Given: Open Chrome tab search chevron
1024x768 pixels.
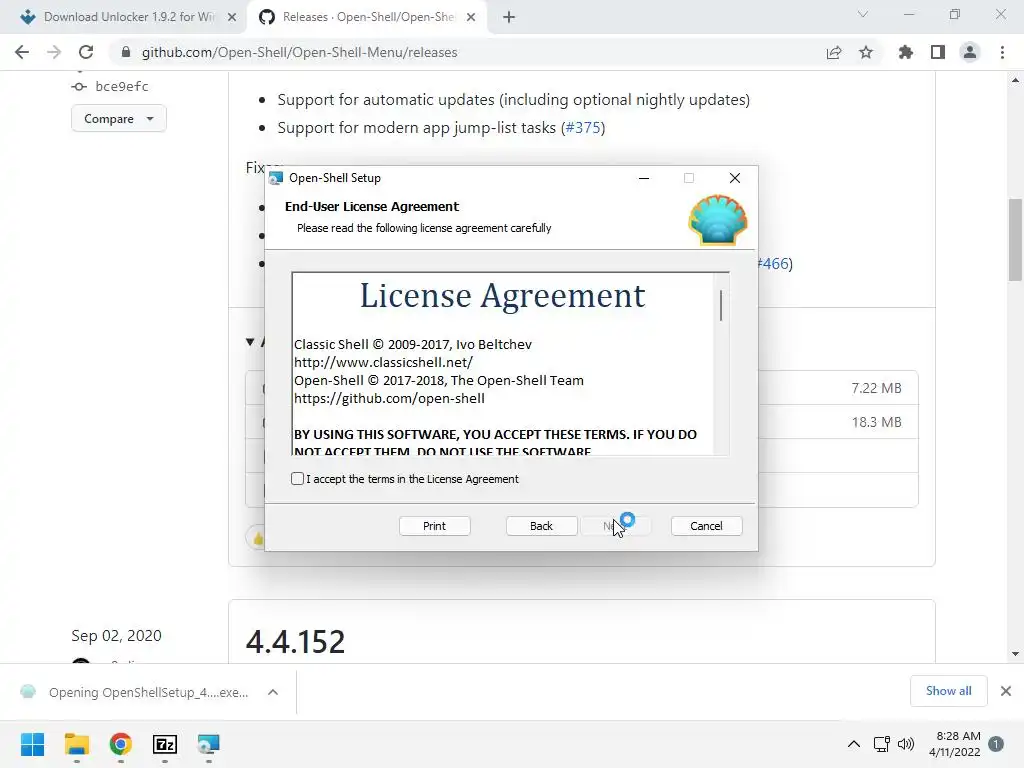Looking at the screenshot, I should click(x=863, y=14).
